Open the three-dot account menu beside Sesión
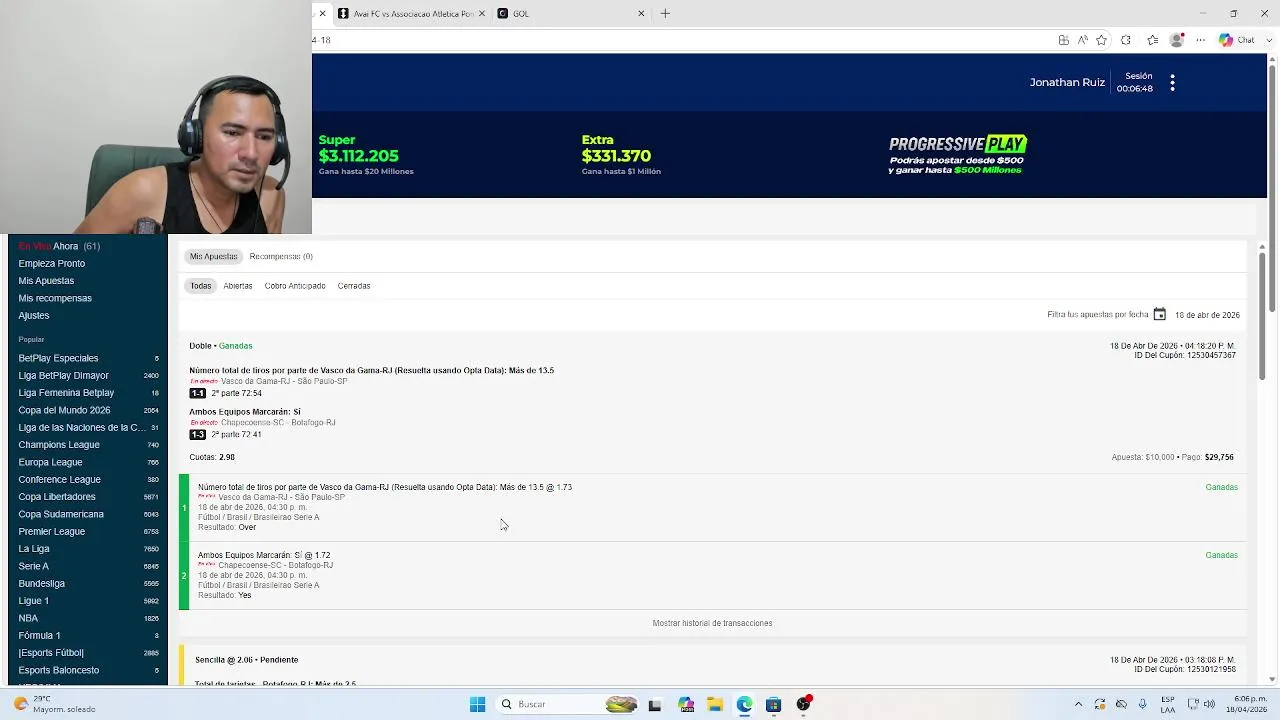This screenshot has width=1280, height=720. 1172,83
